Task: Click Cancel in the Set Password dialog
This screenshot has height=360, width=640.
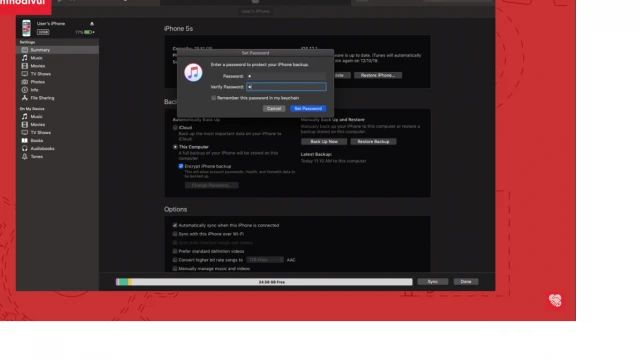Action: click(x=274, y=109)
